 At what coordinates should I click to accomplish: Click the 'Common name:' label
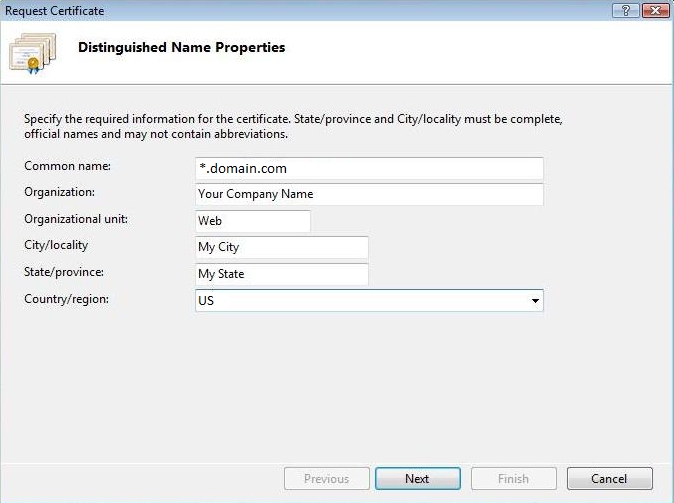click(67, 166)
